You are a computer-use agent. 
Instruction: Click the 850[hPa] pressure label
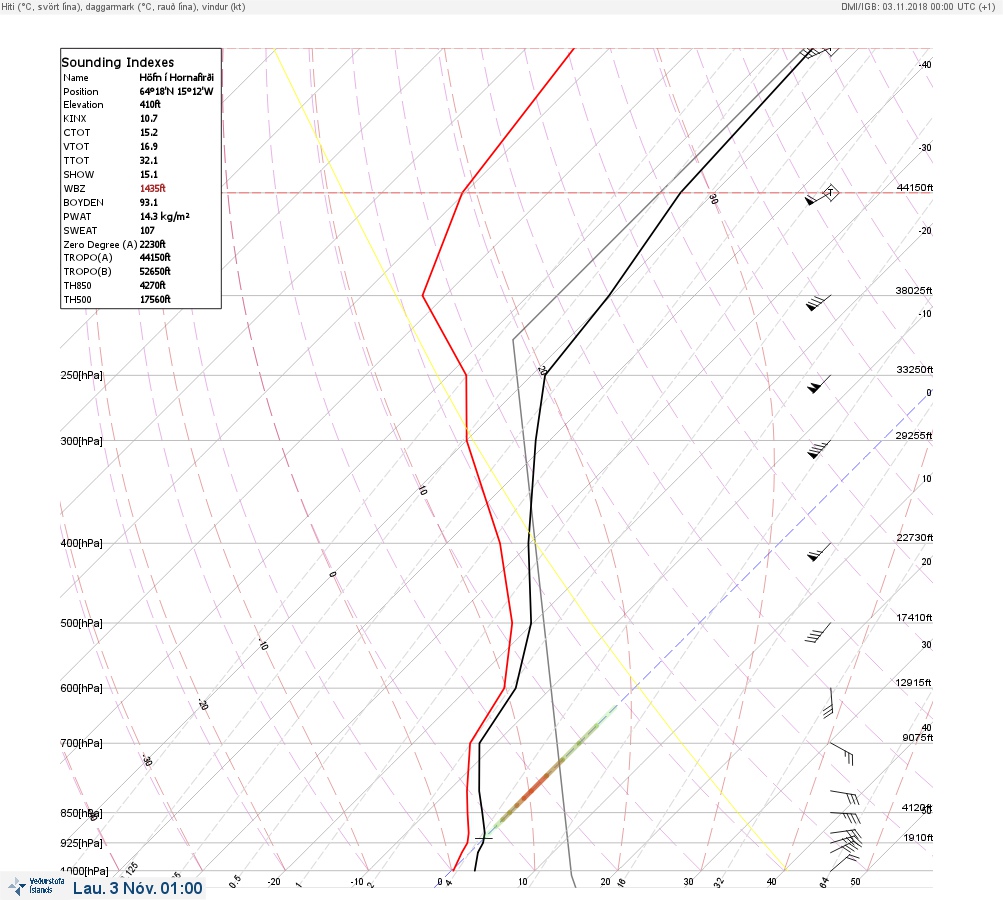tap(81, 814)
